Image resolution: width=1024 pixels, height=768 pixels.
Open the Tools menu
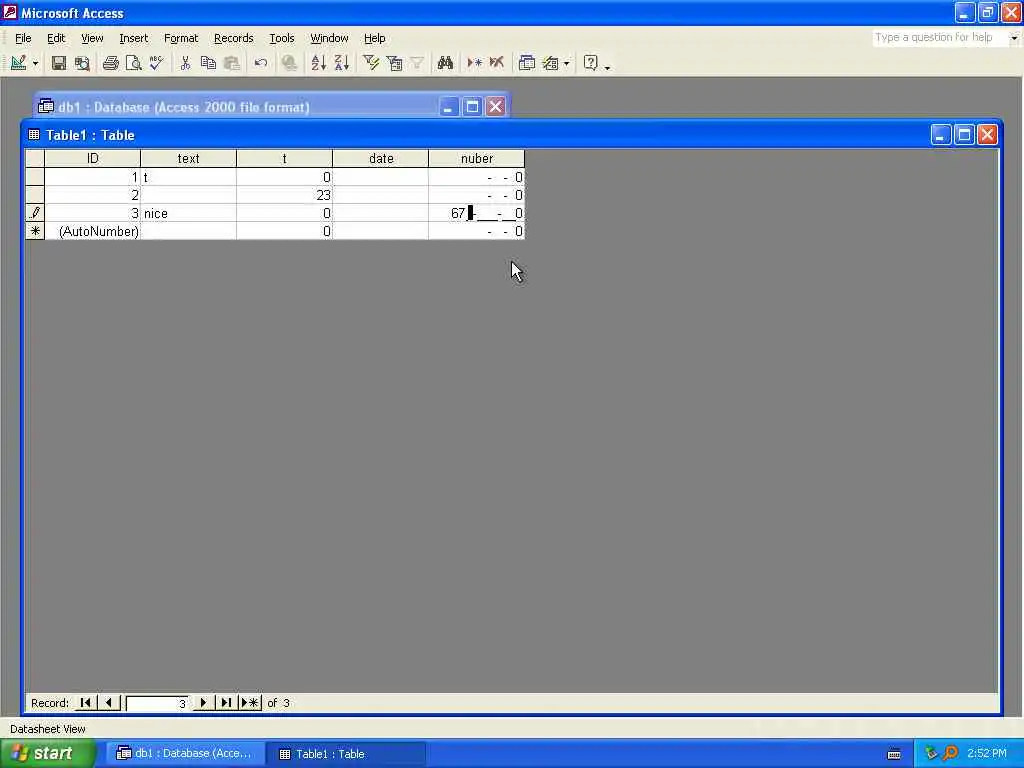tap(282, 38)
